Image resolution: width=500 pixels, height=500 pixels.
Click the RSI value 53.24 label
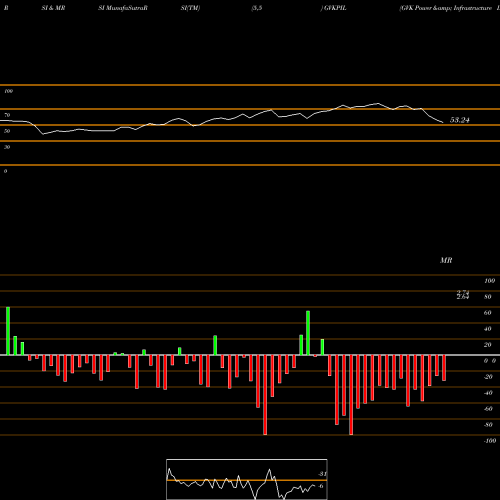(x=460, y=120)
